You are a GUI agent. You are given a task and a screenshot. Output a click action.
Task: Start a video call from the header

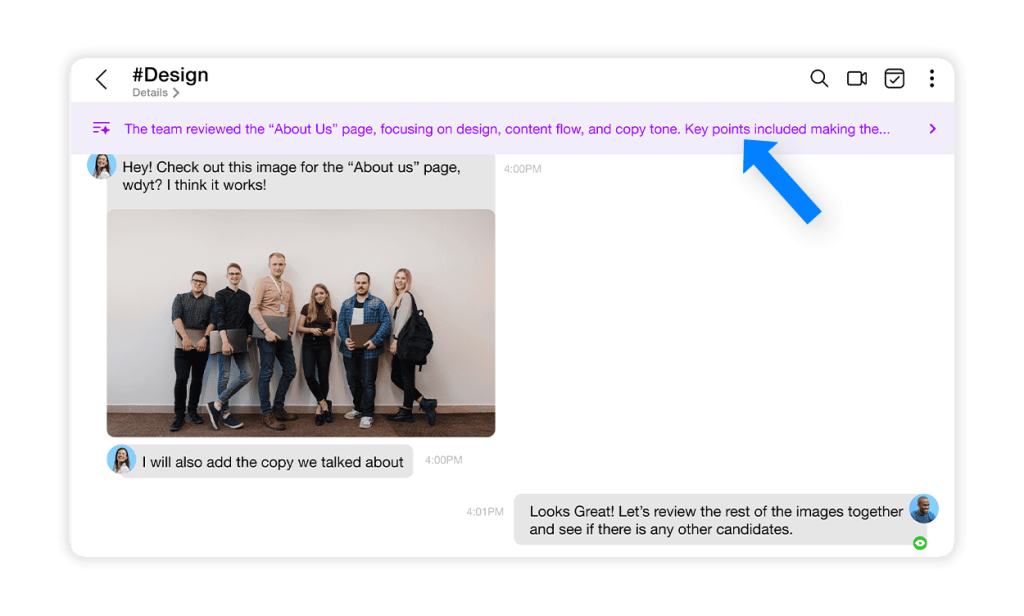pyautogui.click(x=857, y=79)
